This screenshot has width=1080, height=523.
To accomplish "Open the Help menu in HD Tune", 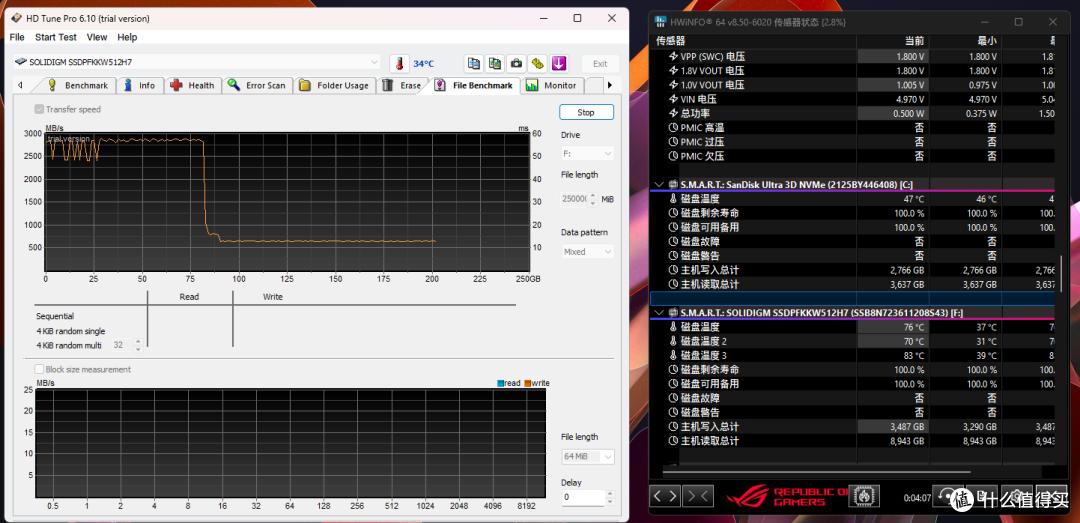I will click(x=127, y=37).
